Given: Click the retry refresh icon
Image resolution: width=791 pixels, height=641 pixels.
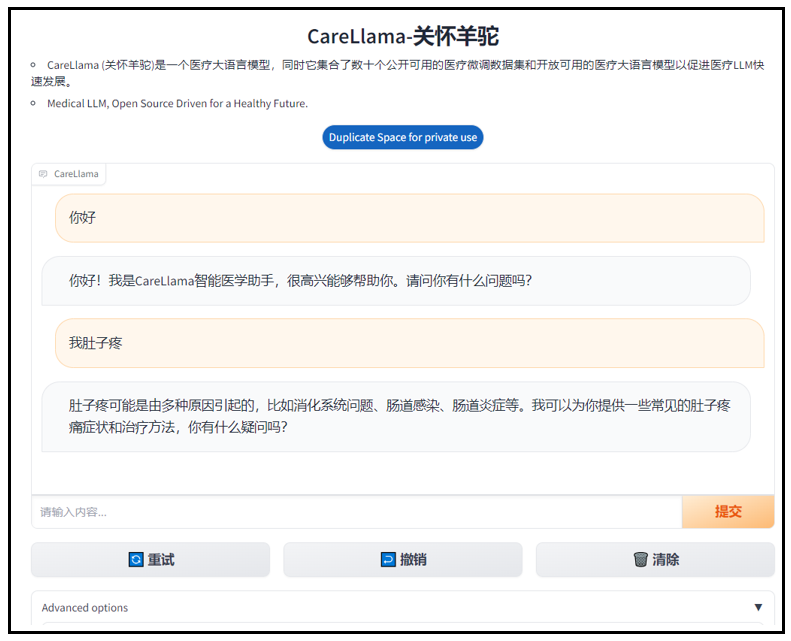Looking at the screenshot, I should coord(136,559).
